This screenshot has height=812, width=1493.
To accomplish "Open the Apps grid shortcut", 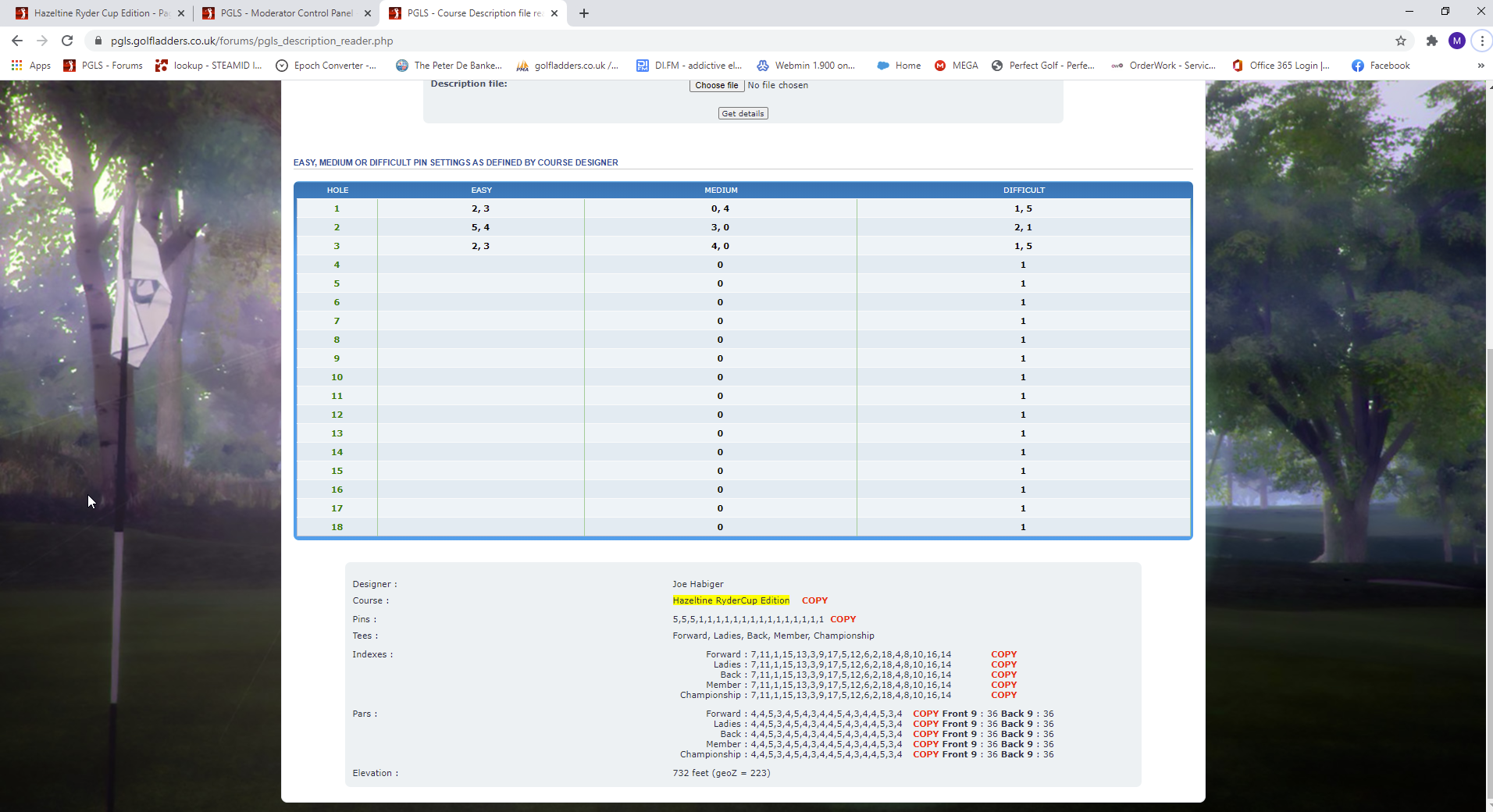I will pyautogui.click(x=31, y=66).
